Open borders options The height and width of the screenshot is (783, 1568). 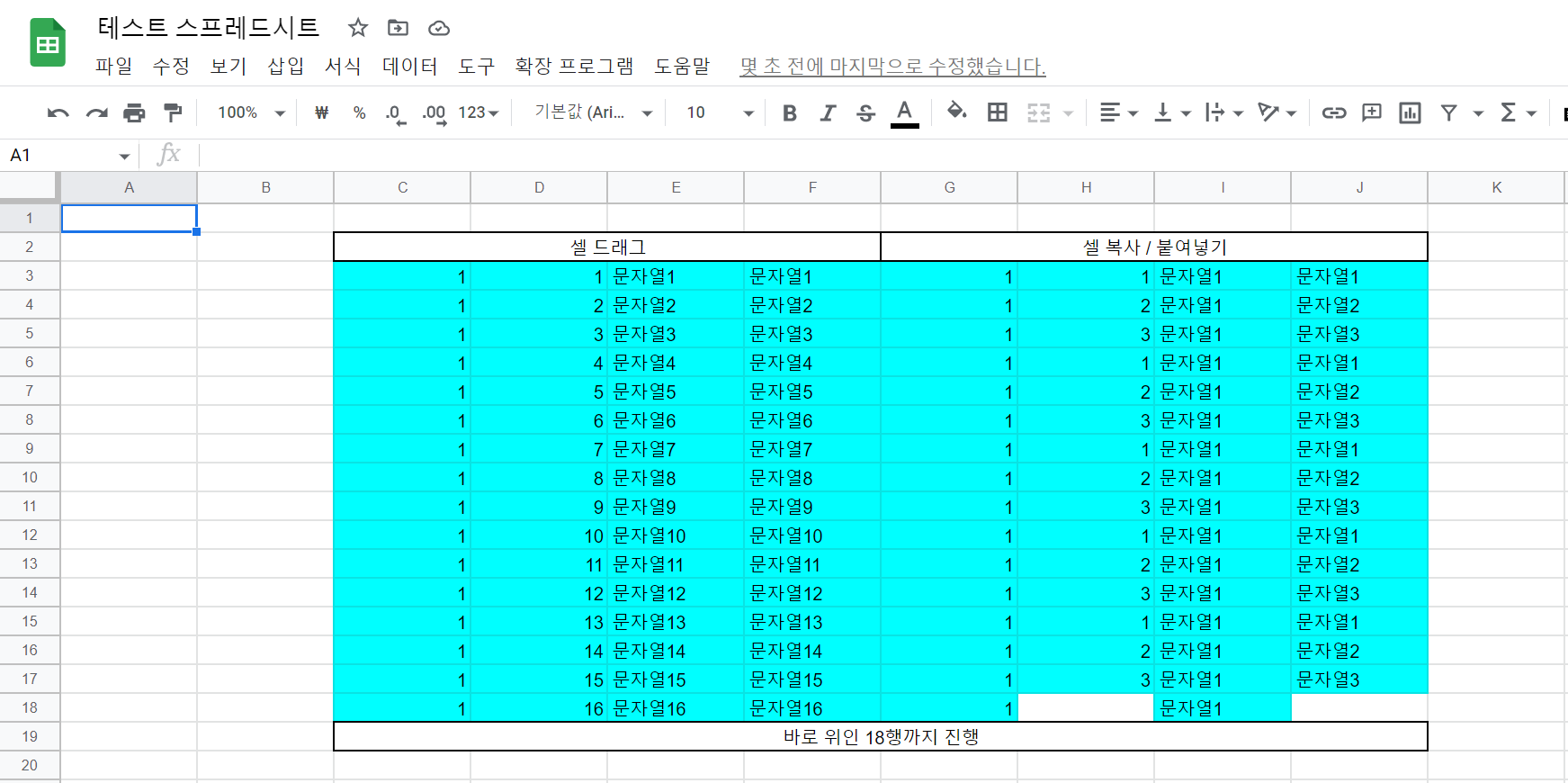[x=997, y=112]
